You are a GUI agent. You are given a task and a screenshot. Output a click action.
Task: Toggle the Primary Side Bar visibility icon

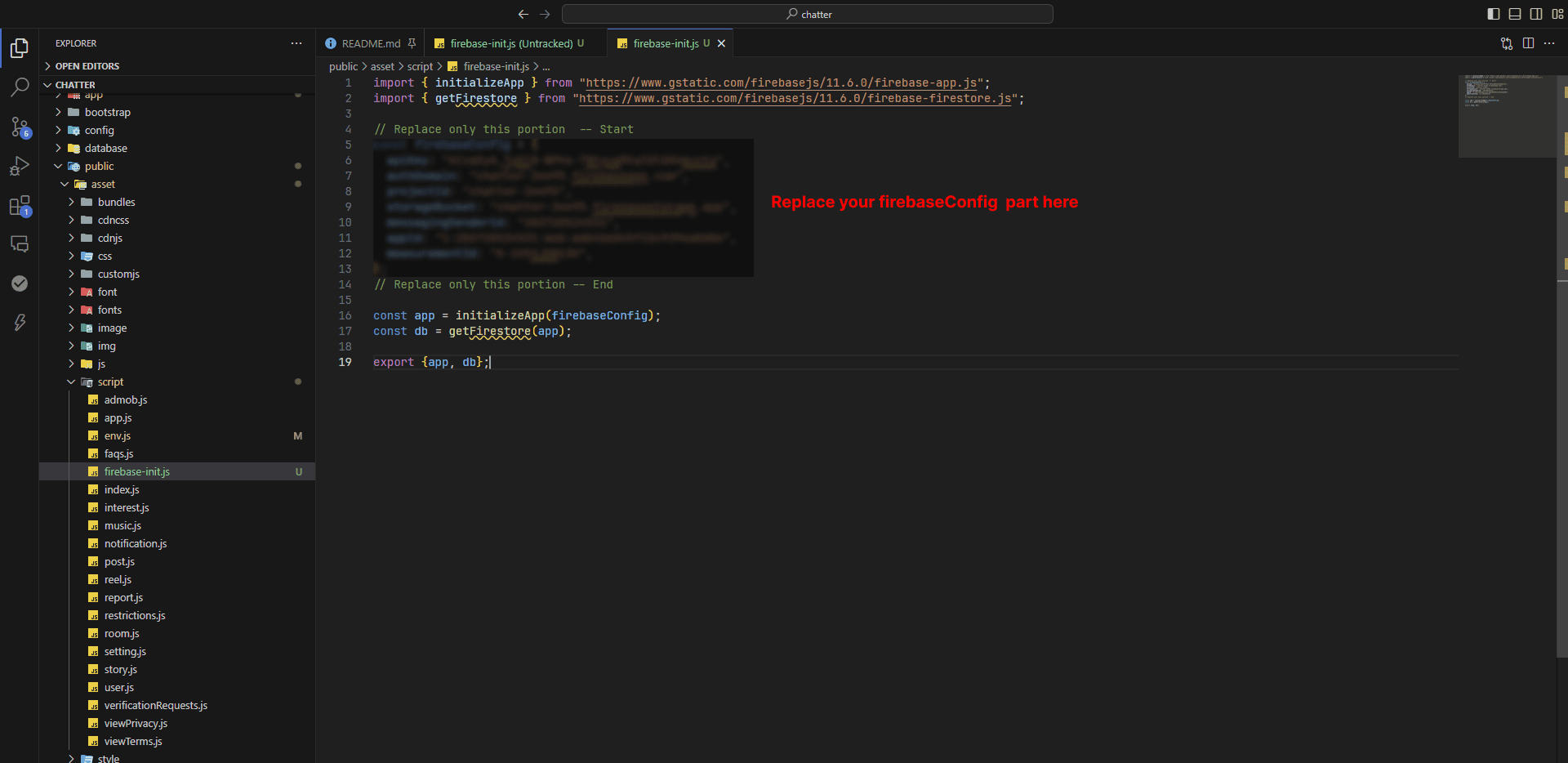point(1493,14)
